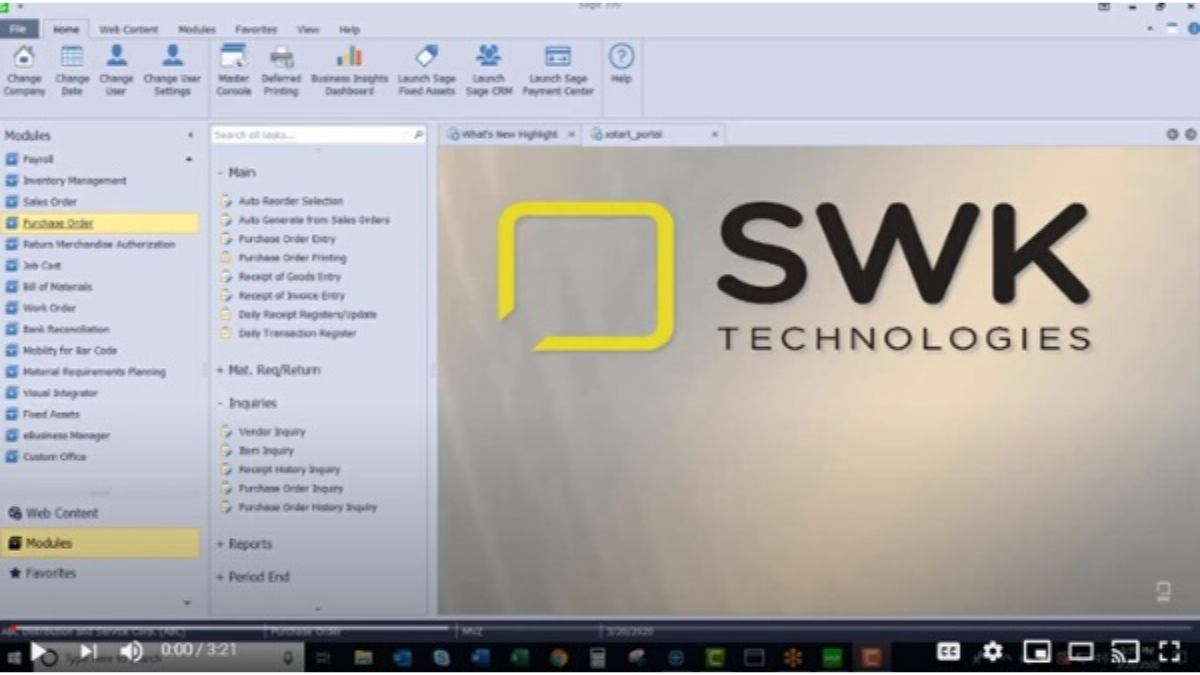Open Change User Settings
This screenshot has width=1200, height=675.
coord(172,70)
